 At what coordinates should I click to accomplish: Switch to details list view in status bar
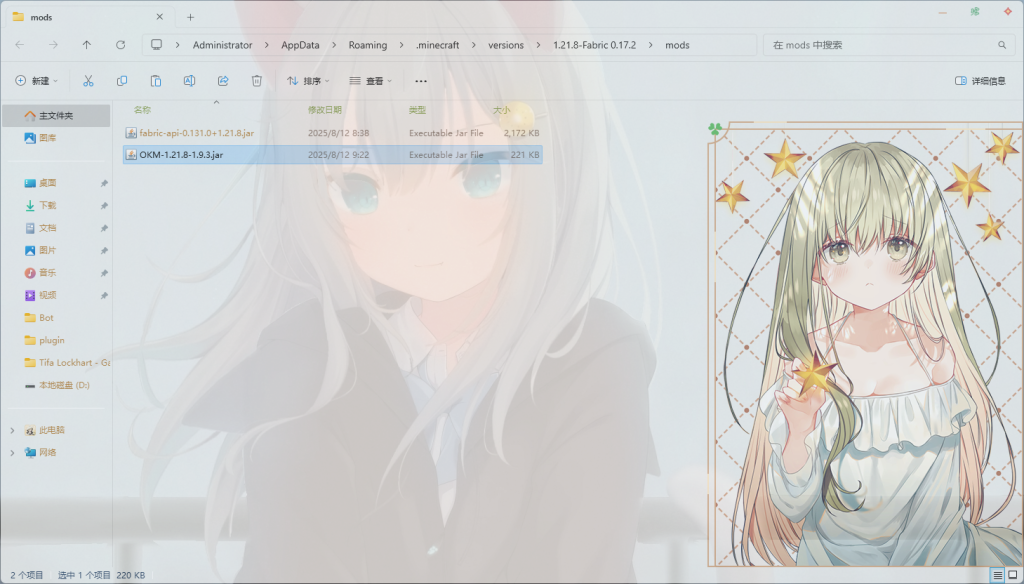click(997, 575)
